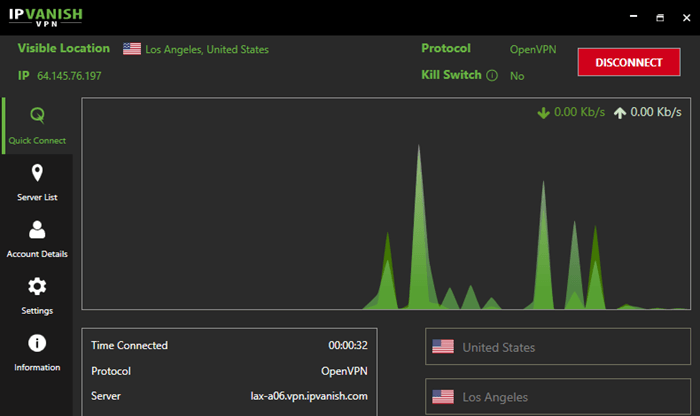Image resolution: width=700 pixels, height=416 pixels.
Task: Click the download speed 0.00 Kb/s
Action: pos(579,112)
